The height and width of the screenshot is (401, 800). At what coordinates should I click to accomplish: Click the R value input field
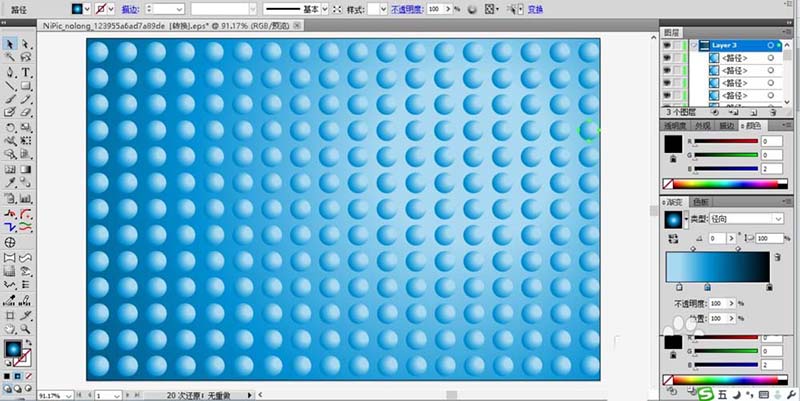click(771, 142)
